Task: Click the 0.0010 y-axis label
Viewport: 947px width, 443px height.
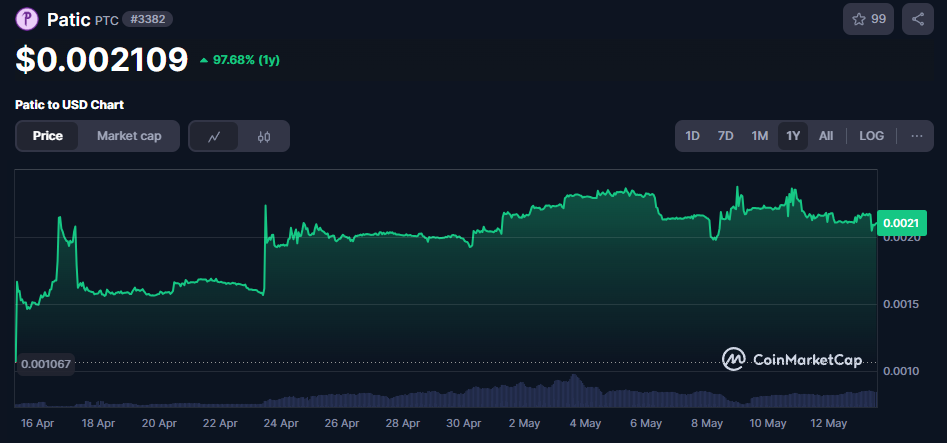Action: click(x=901, y=370)
